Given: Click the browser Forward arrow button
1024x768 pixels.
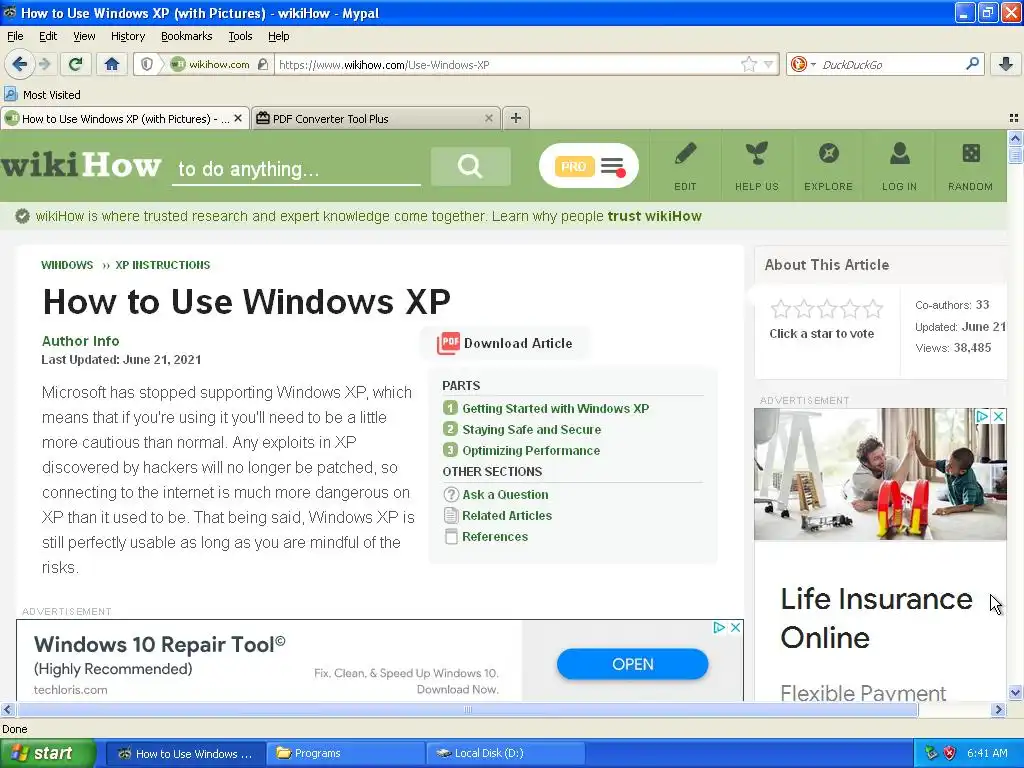Looking at the screenshot, I should click(x=44, y=64).
